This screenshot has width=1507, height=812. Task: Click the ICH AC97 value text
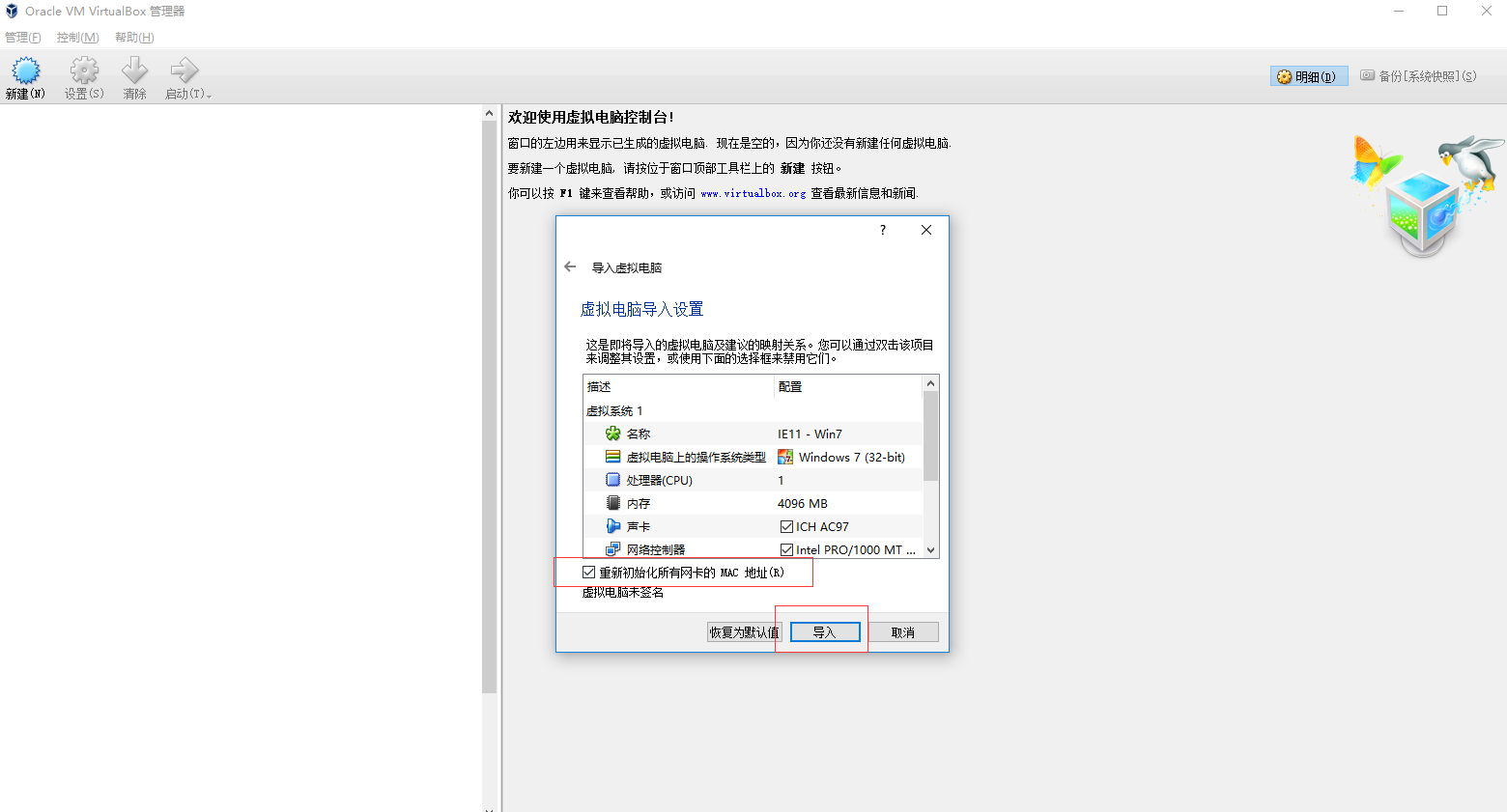(x=822, y=526)
